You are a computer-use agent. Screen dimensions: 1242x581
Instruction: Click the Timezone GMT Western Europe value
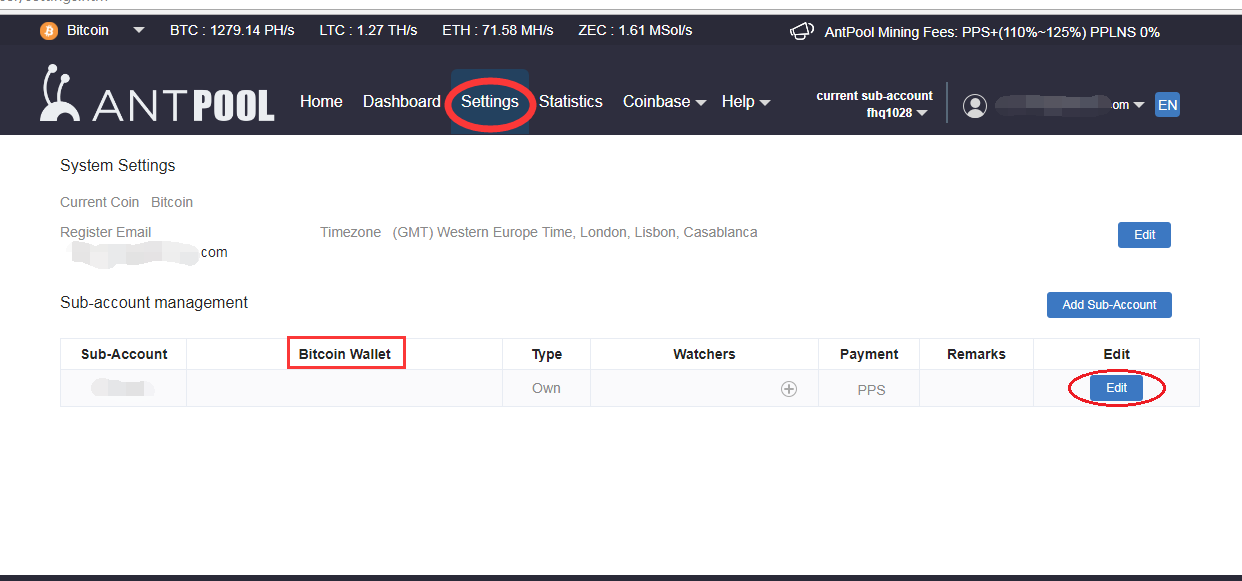[x=575, y=232]
